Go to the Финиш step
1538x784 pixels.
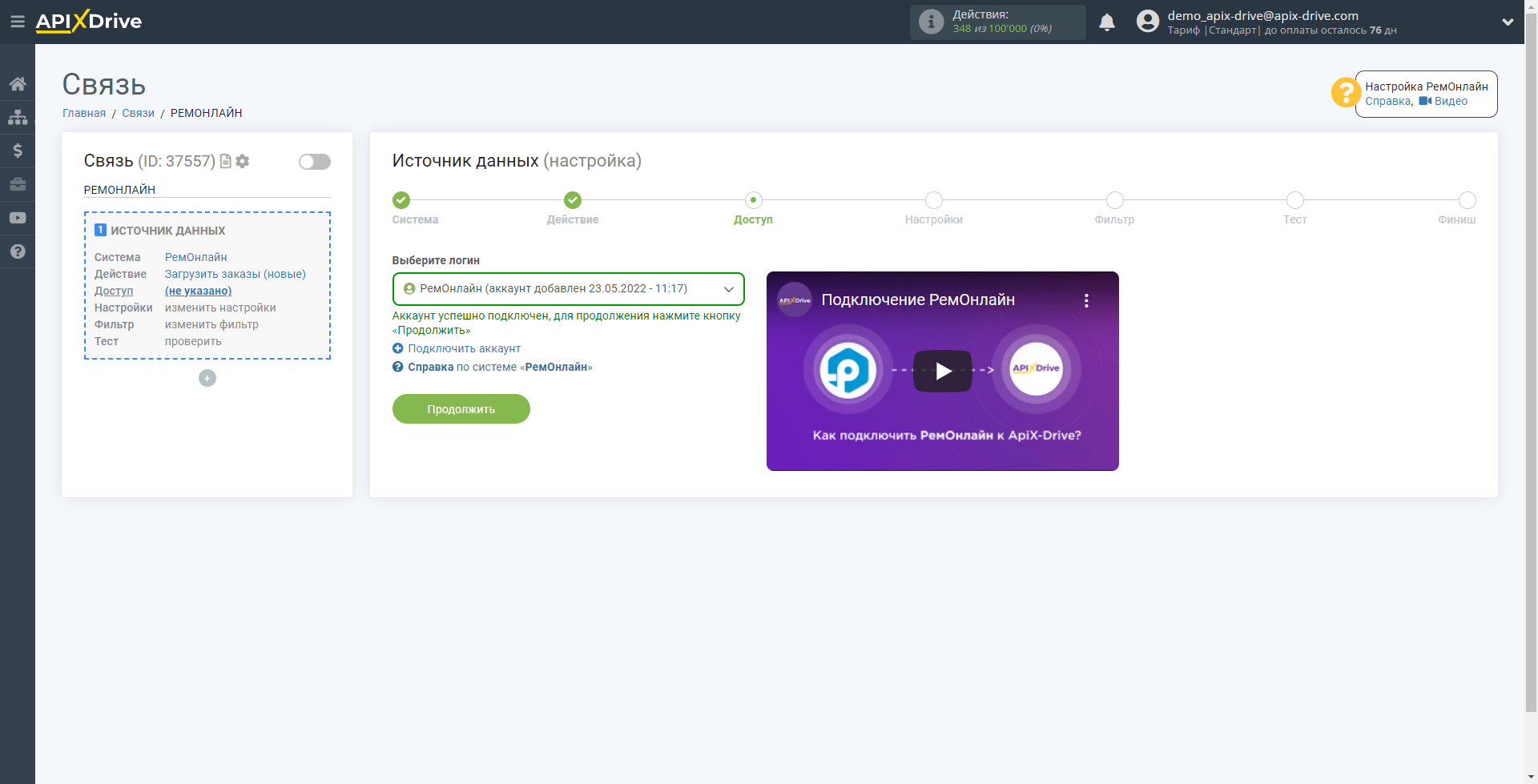1468,200
